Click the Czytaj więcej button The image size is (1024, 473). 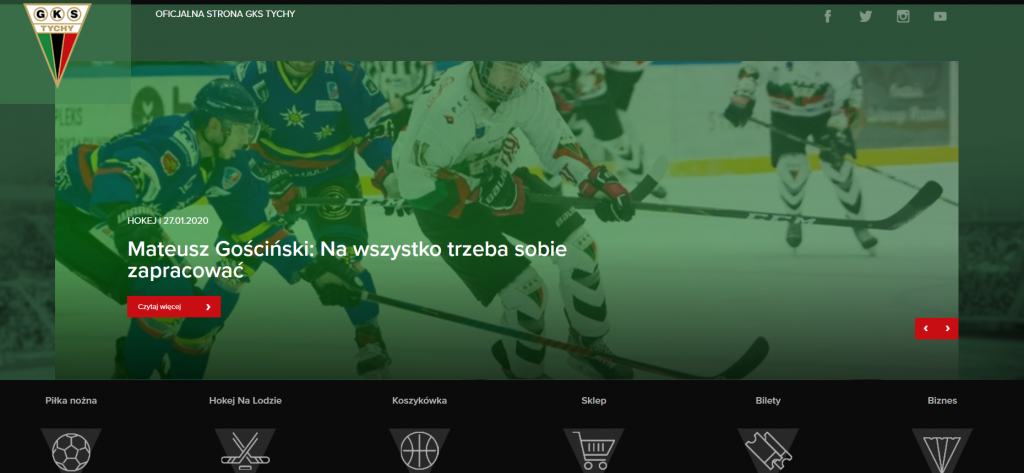click(x=174, y=306)
